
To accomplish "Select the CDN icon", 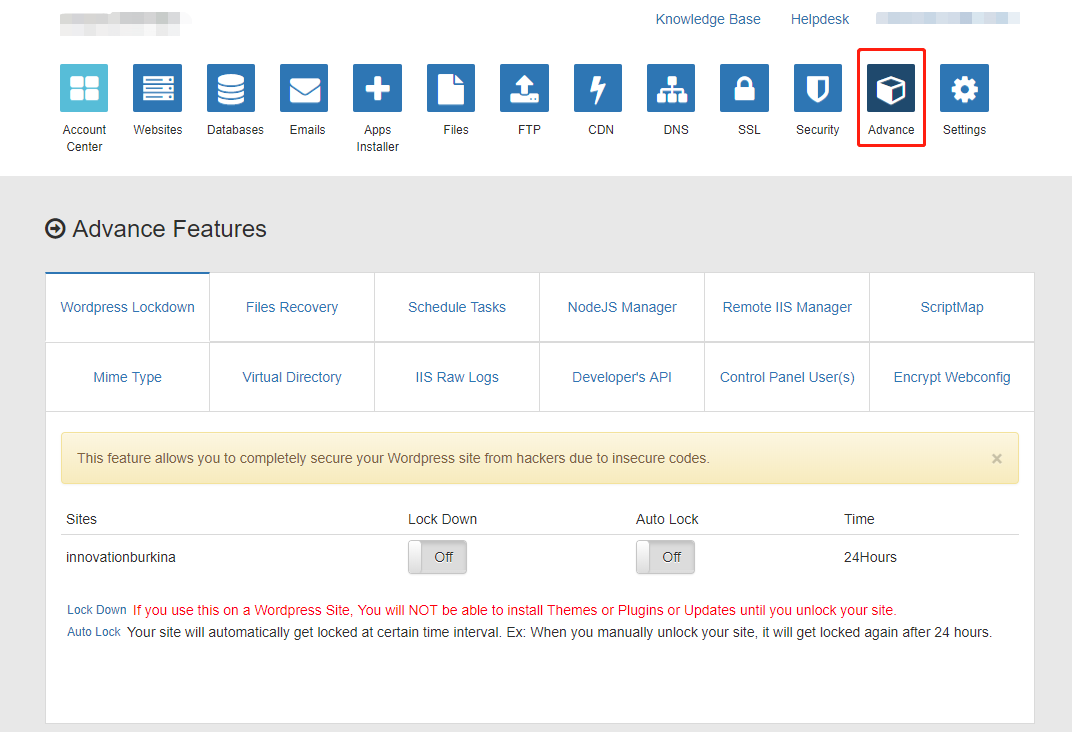I will pyautogui.click(x=598, y=88).
